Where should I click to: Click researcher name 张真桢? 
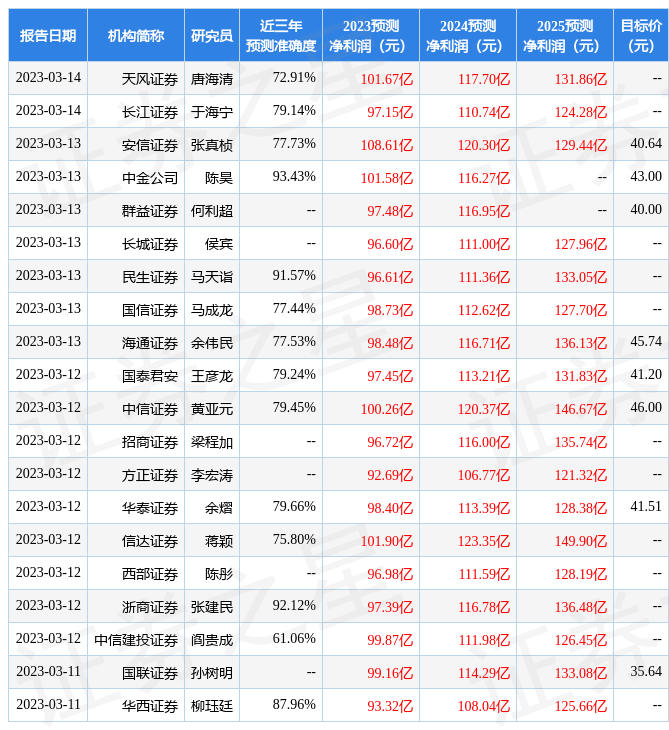[212, 145]
